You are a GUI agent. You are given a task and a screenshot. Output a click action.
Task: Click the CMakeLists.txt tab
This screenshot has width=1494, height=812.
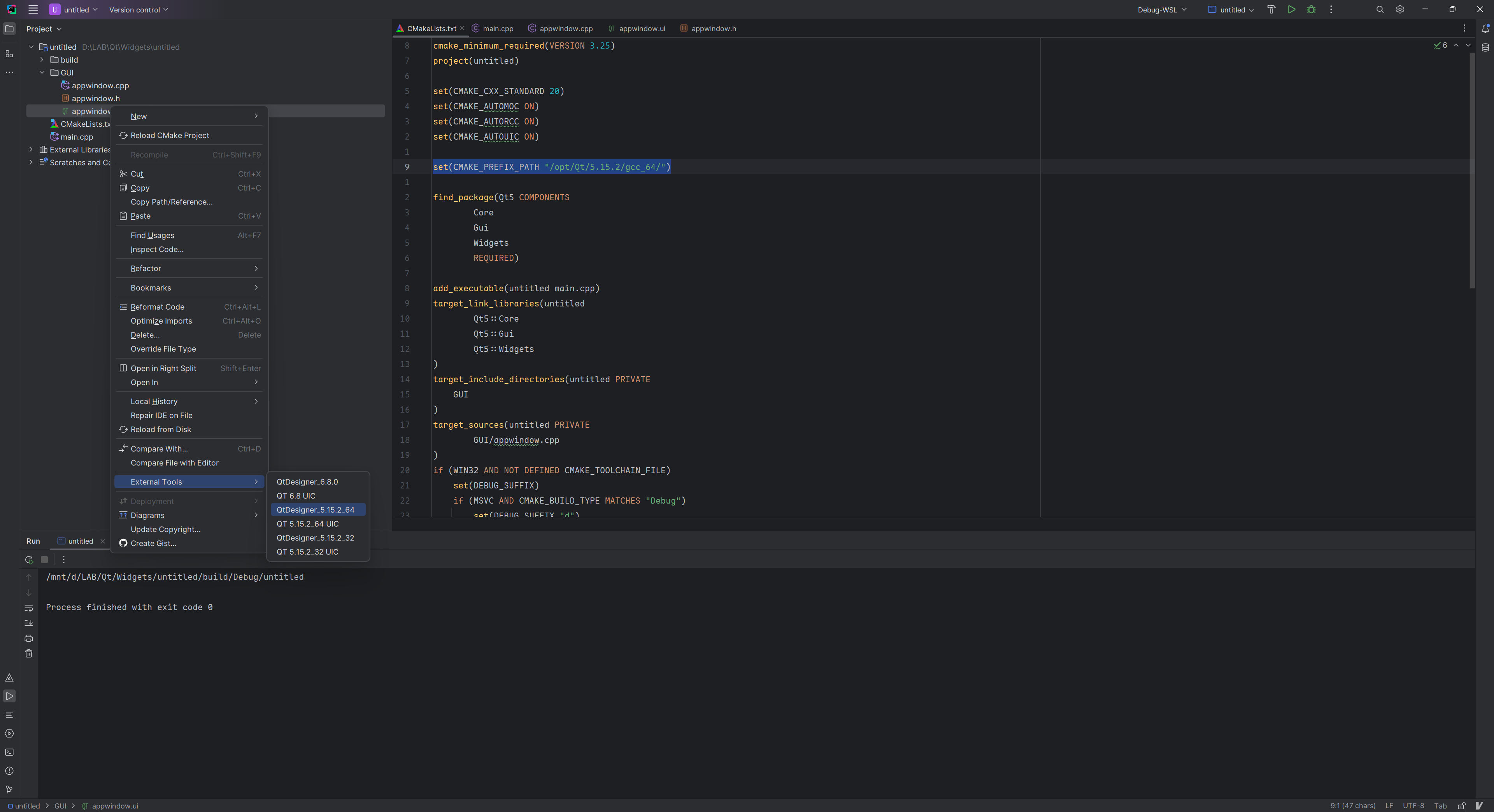[x=430, y=28]
